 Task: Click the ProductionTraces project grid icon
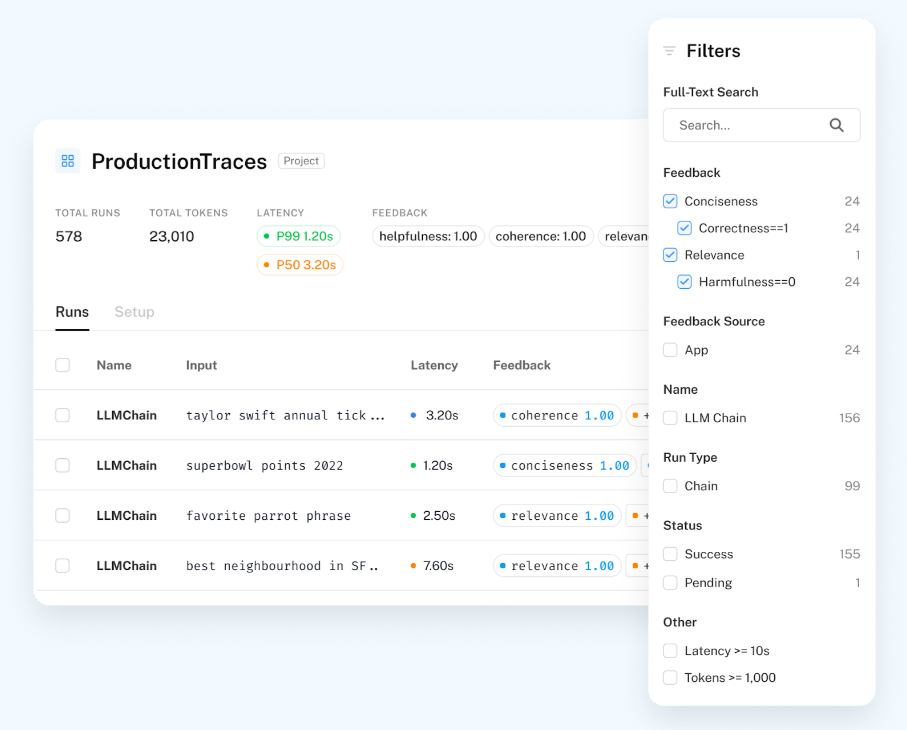pyautogui.click(x=68, y=161)
